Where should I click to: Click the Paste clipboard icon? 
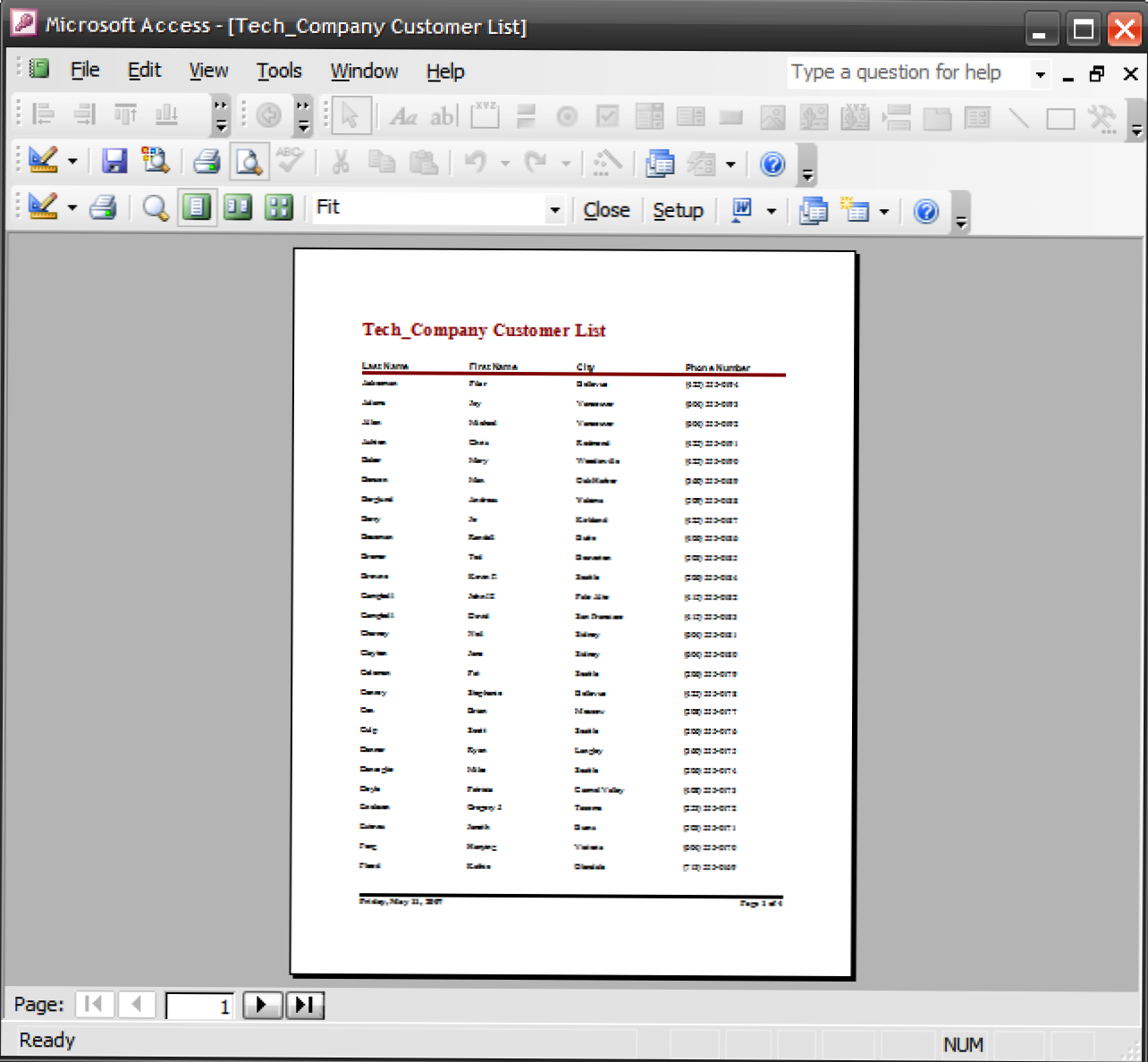click(x=423, y=162)
